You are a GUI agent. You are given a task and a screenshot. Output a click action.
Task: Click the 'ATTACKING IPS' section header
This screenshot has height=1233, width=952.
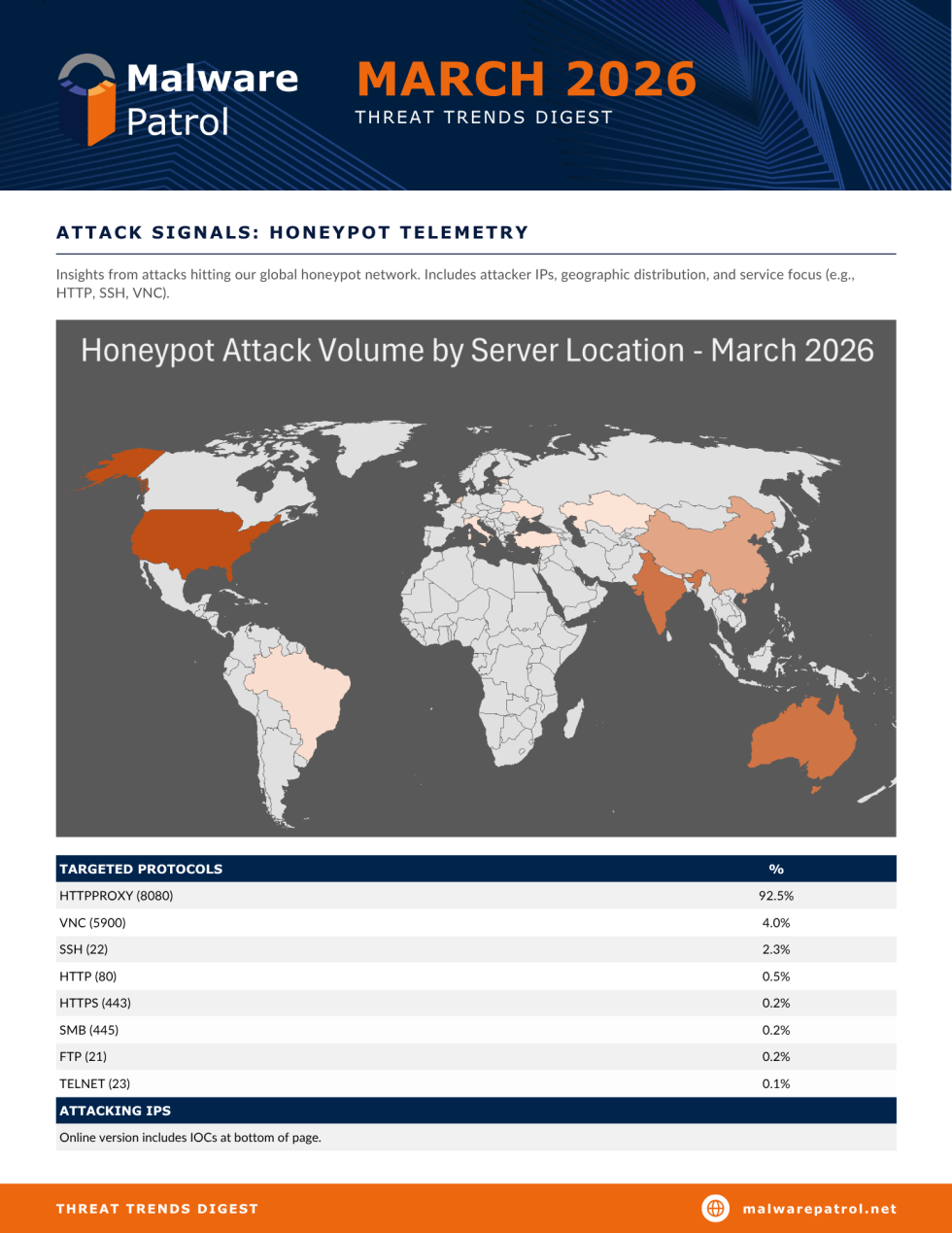tap(115, 1111)
